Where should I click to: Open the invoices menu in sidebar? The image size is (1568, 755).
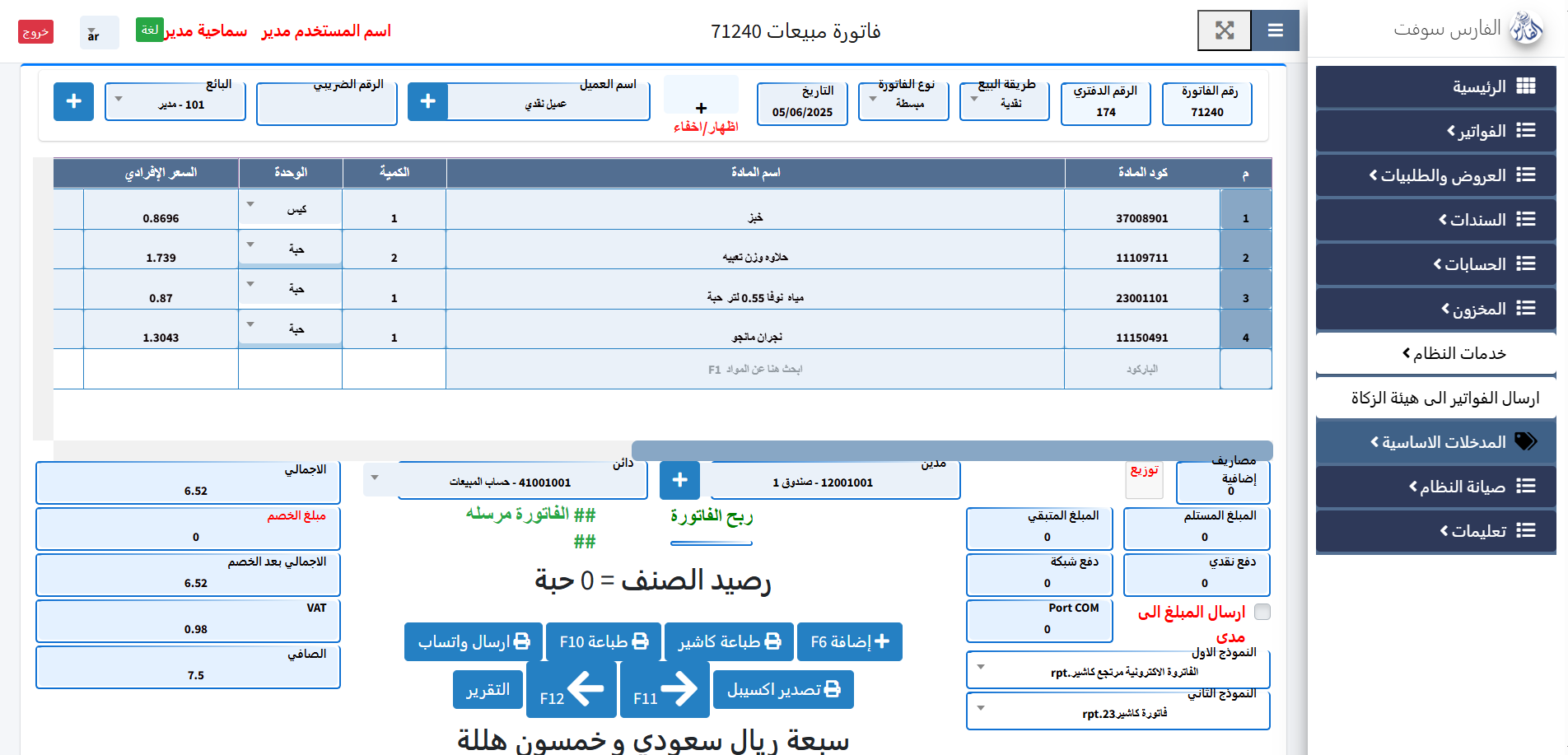pyautogui.click(x=1435, y=131)
